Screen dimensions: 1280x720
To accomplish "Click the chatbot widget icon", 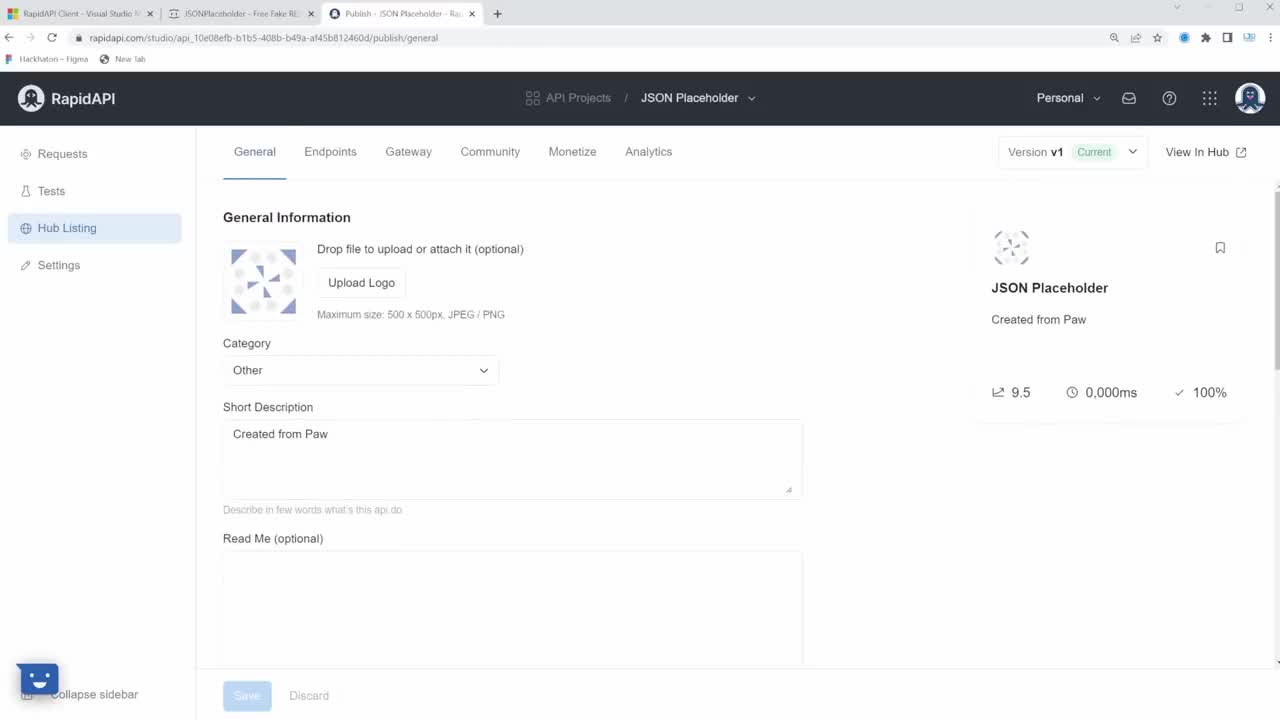I will (x=38, y=680).
